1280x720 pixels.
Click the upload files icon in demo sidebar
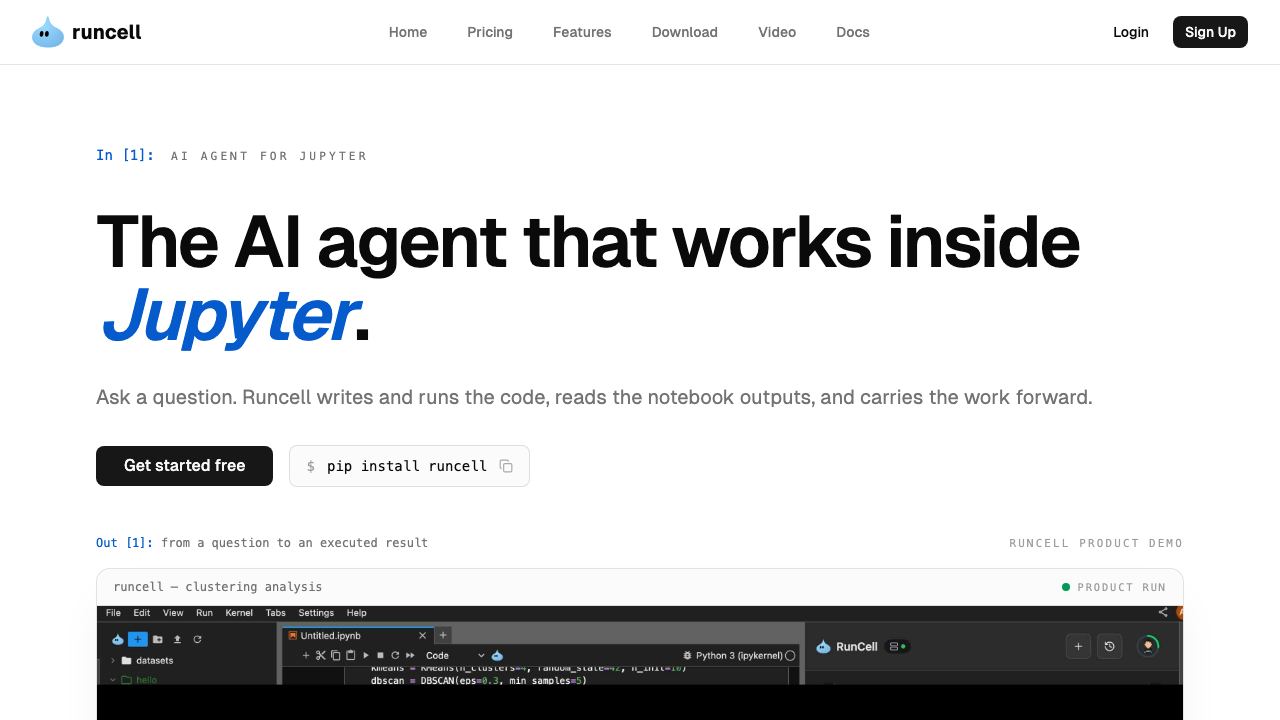click(x=177, y=639)
